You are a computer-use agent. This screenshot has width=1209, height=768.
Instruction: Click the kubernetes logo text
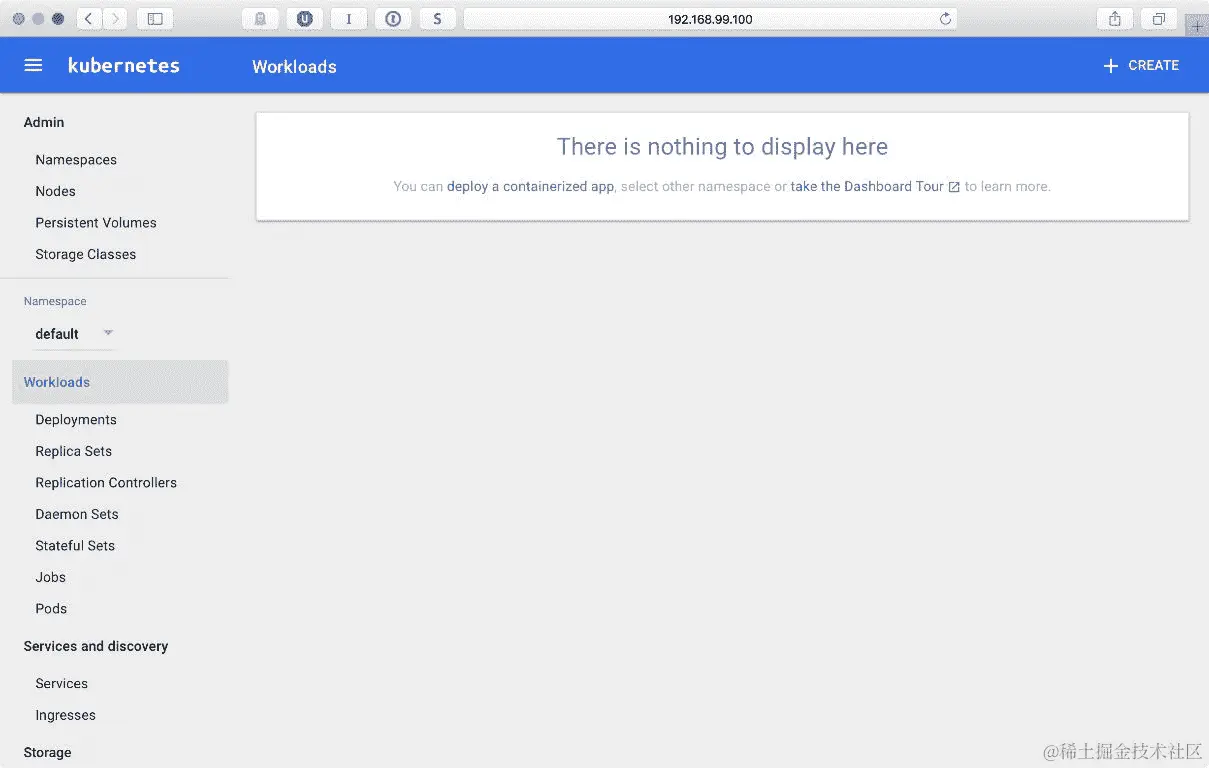124,66
